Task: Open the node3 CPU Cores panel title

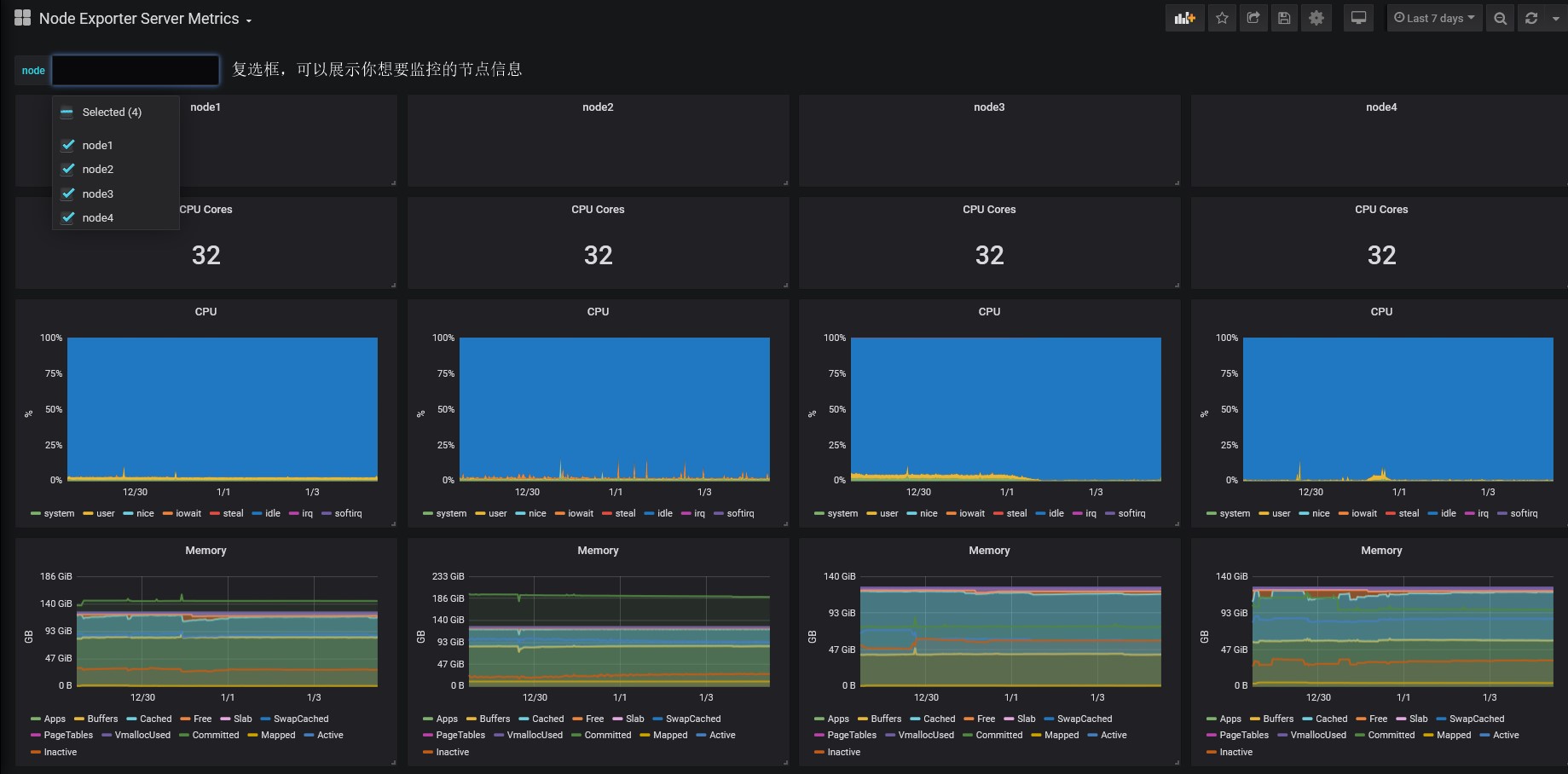Action: point(989,209)
